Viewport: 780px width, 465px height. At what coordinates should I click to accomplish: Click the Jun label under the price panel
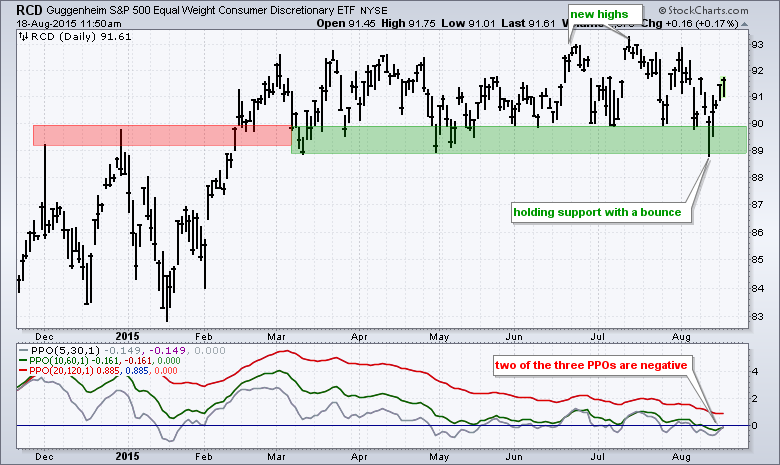point(514,337)
